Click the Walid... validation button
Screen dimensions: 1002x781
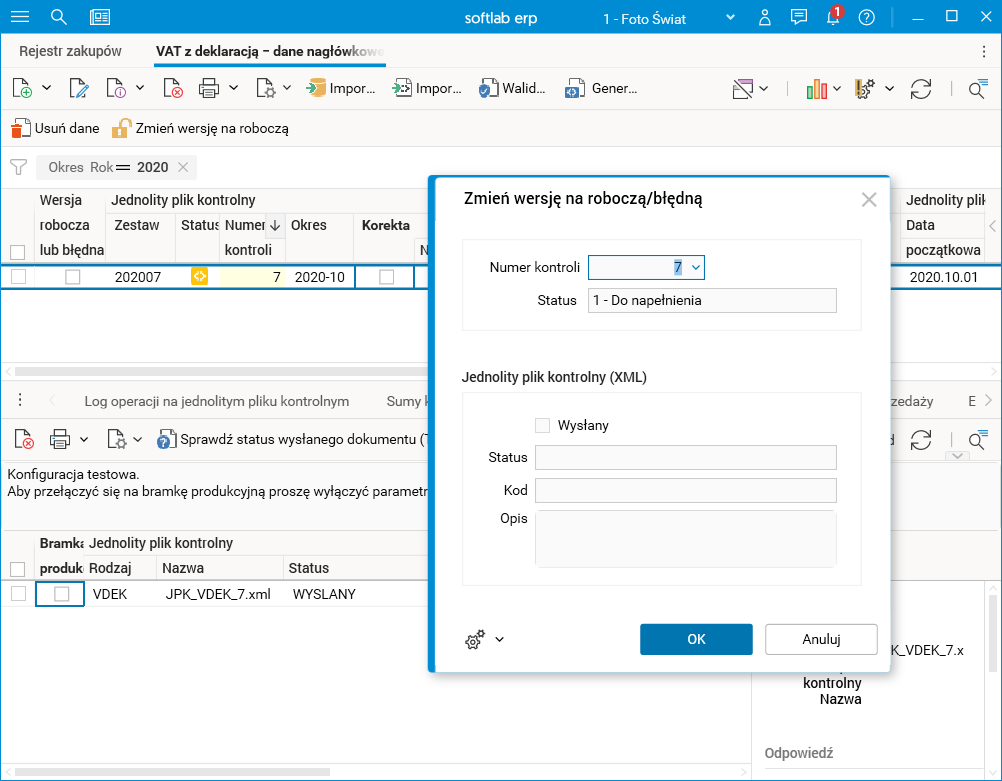click(x=512, y=88)
